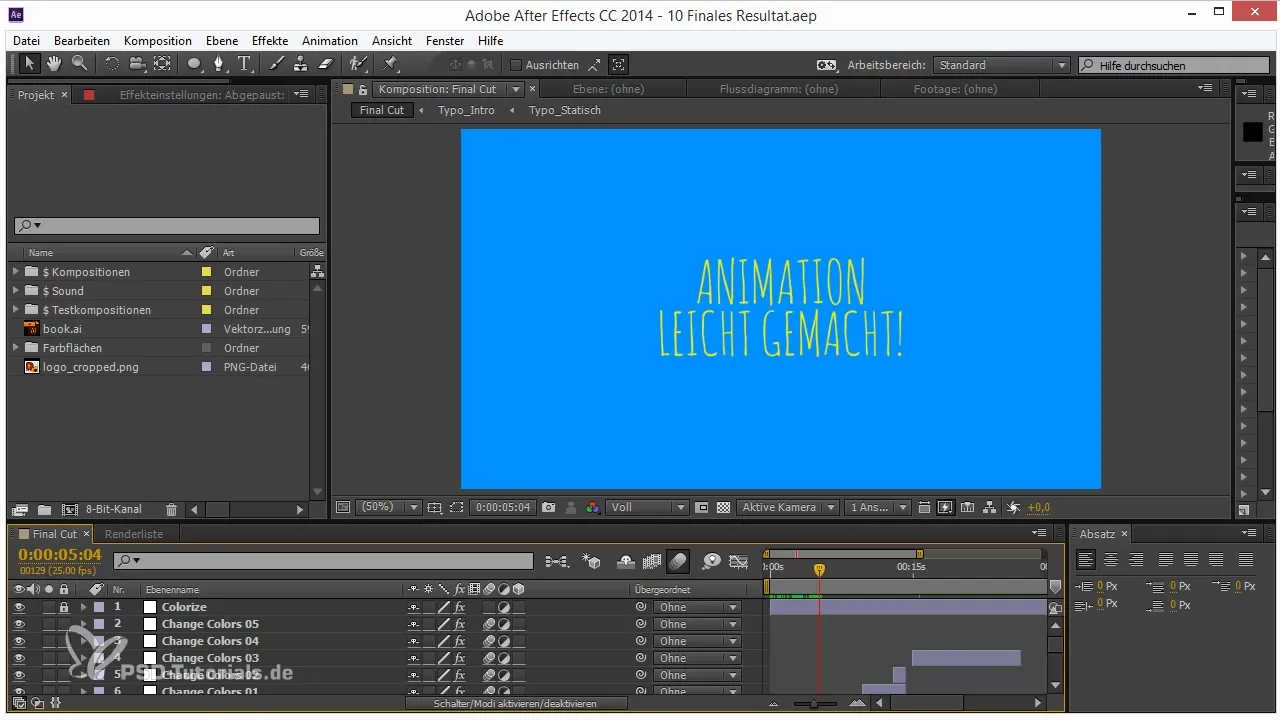
Task: Select the Rotation tool
Action: click(x=111, y=64)
